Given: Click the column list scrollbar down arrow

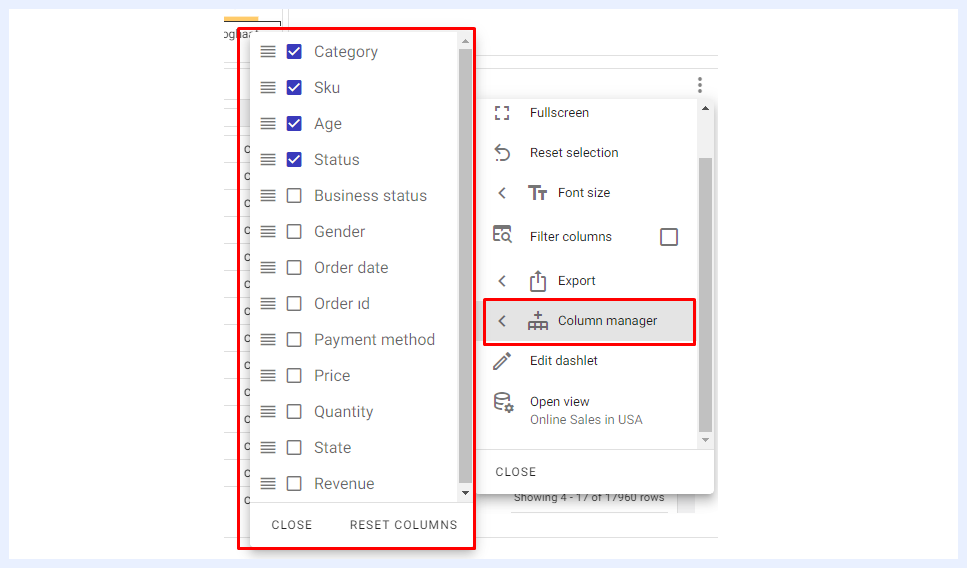Looking at the screenshot, I should click(x=465, y=493).
